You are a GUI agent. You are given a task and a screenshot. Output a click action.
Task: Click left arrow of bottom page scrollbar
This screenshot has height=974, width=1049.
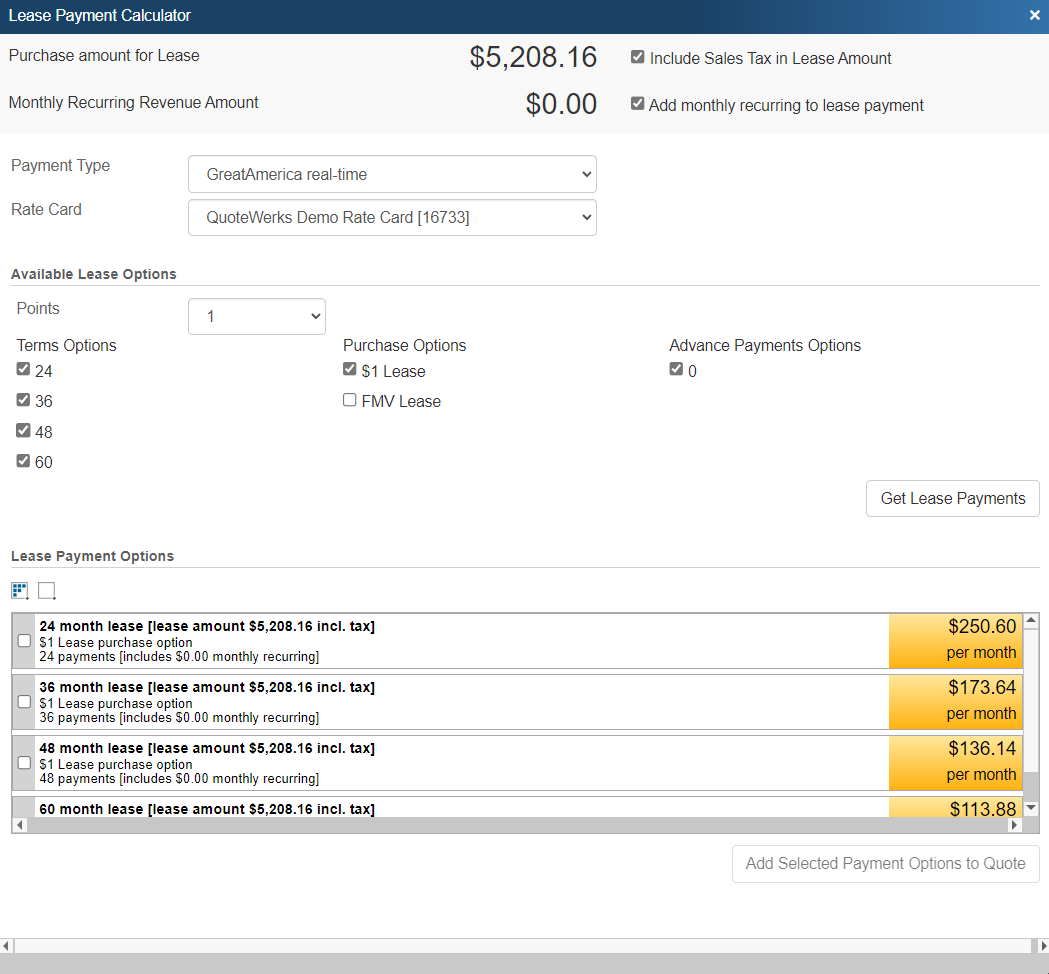[7, 946]
